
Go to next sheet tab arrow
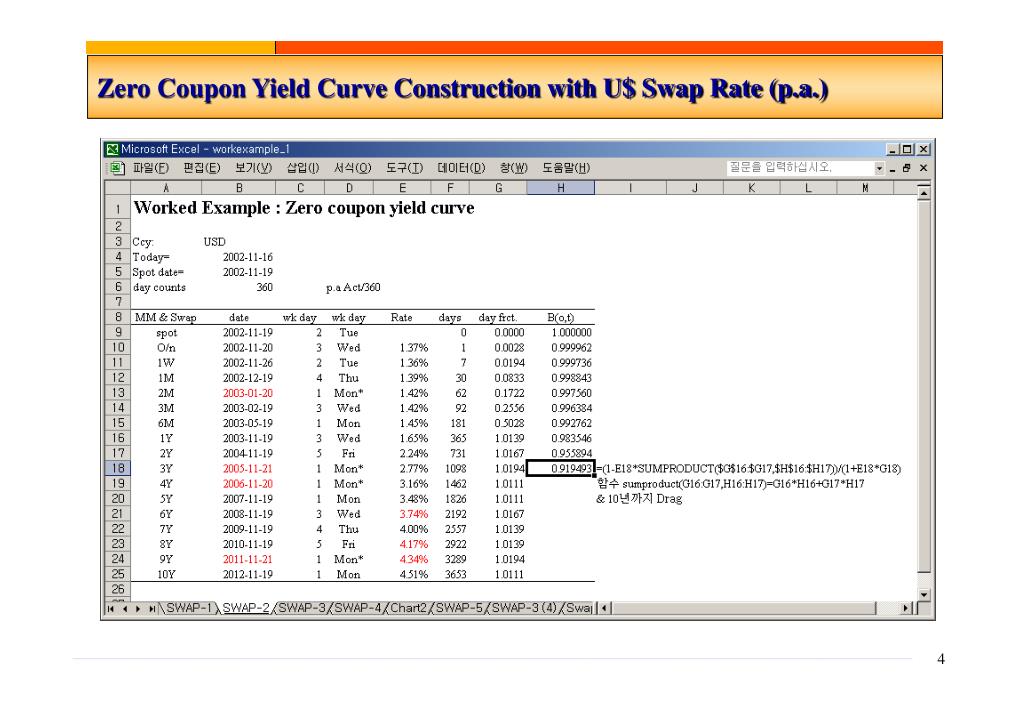pyautogui.click(x=138, y=609)
